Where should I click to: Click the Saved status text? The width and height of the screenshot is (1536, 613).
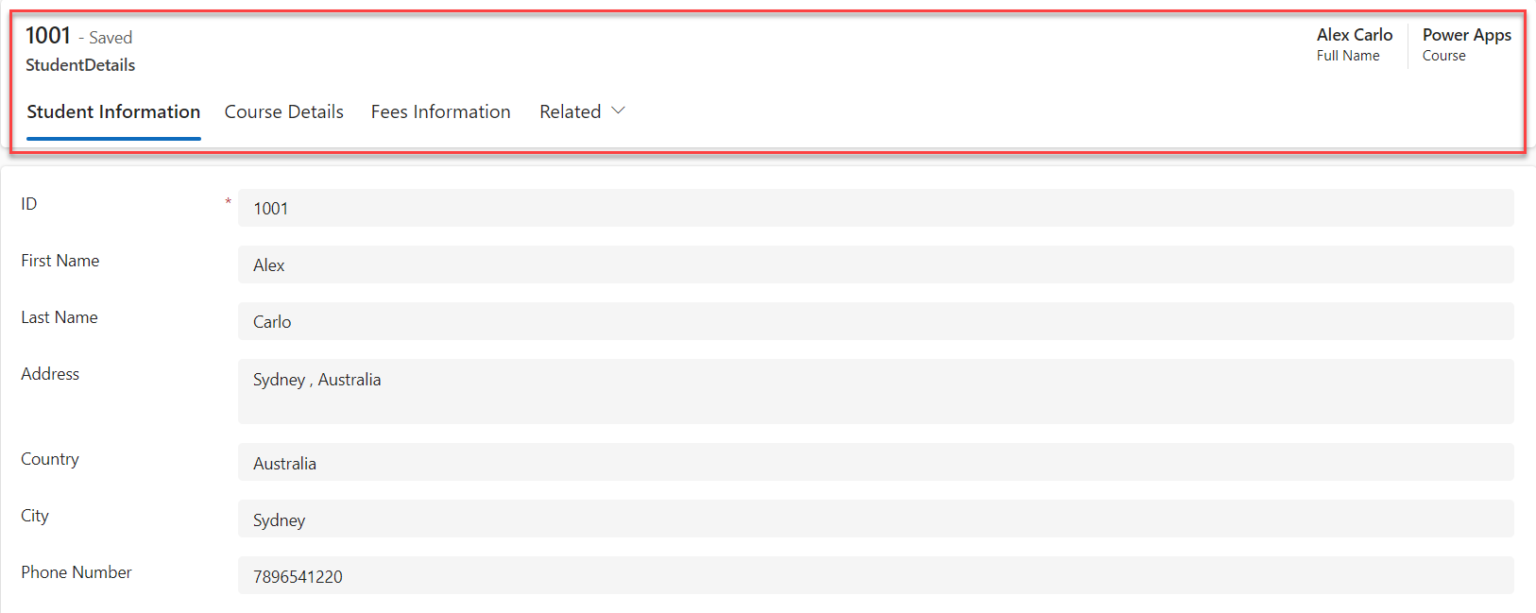pos(110,38)
